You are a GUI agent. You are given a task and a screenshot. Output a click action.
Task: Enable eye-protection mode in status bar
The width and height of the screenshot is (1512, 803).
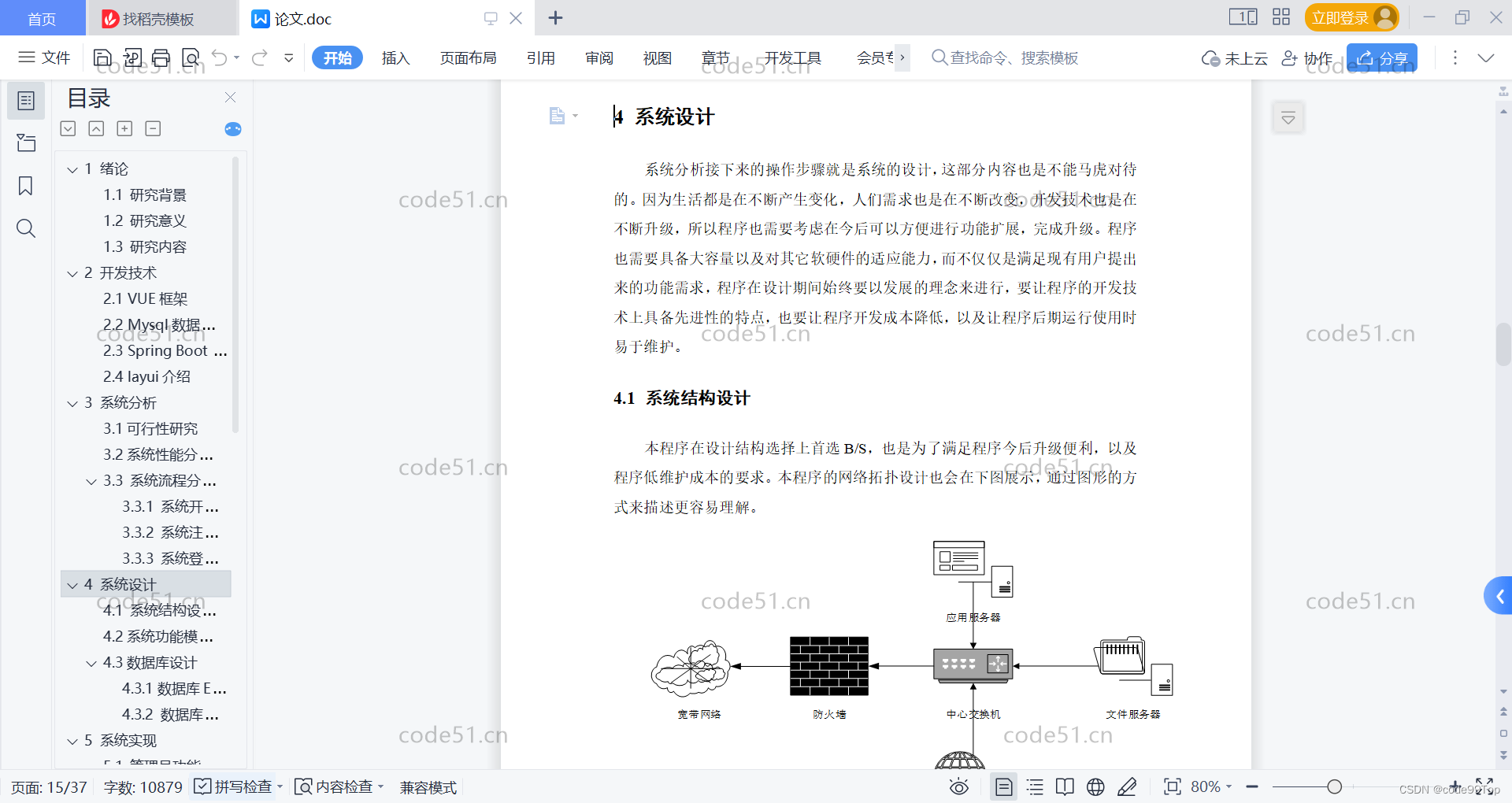pos(959,786)
